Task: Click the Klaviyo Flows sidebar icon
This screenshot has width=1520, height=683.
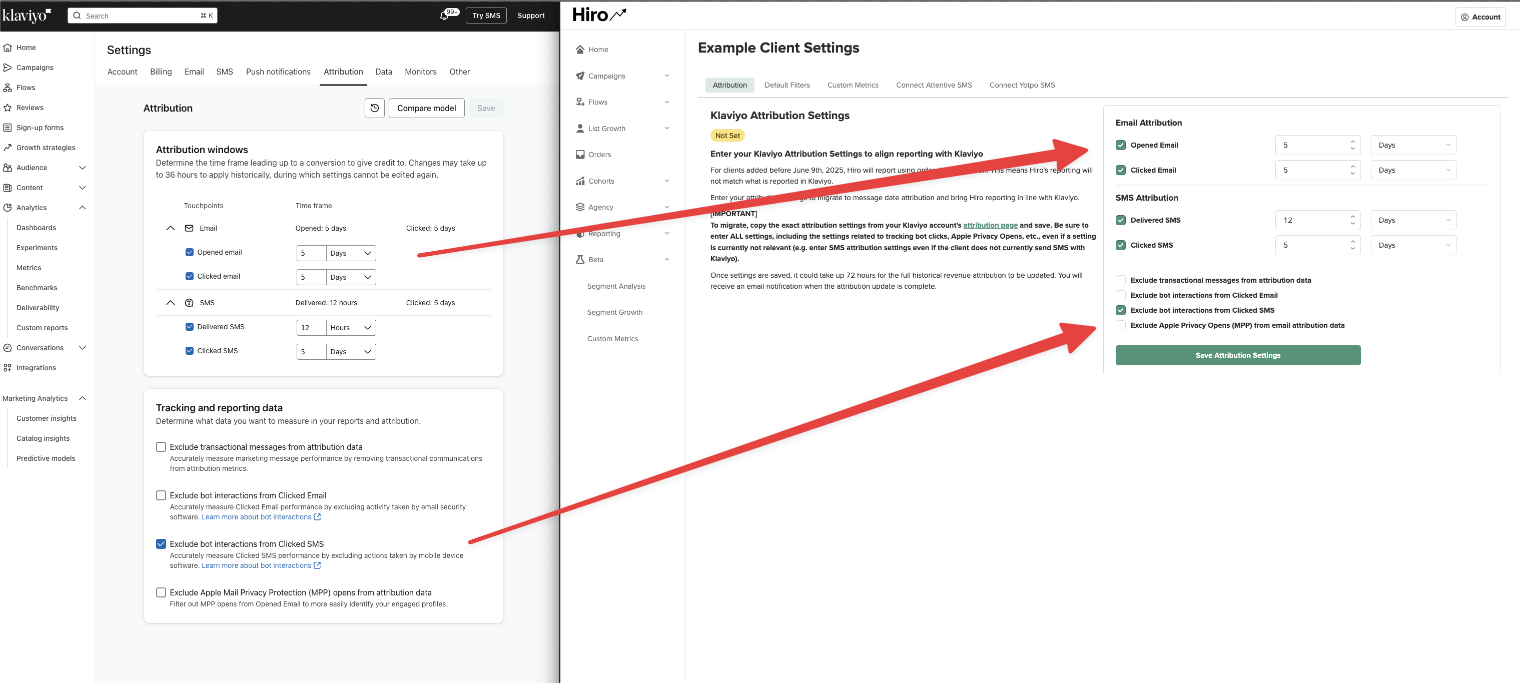Action: coord(8,88)
